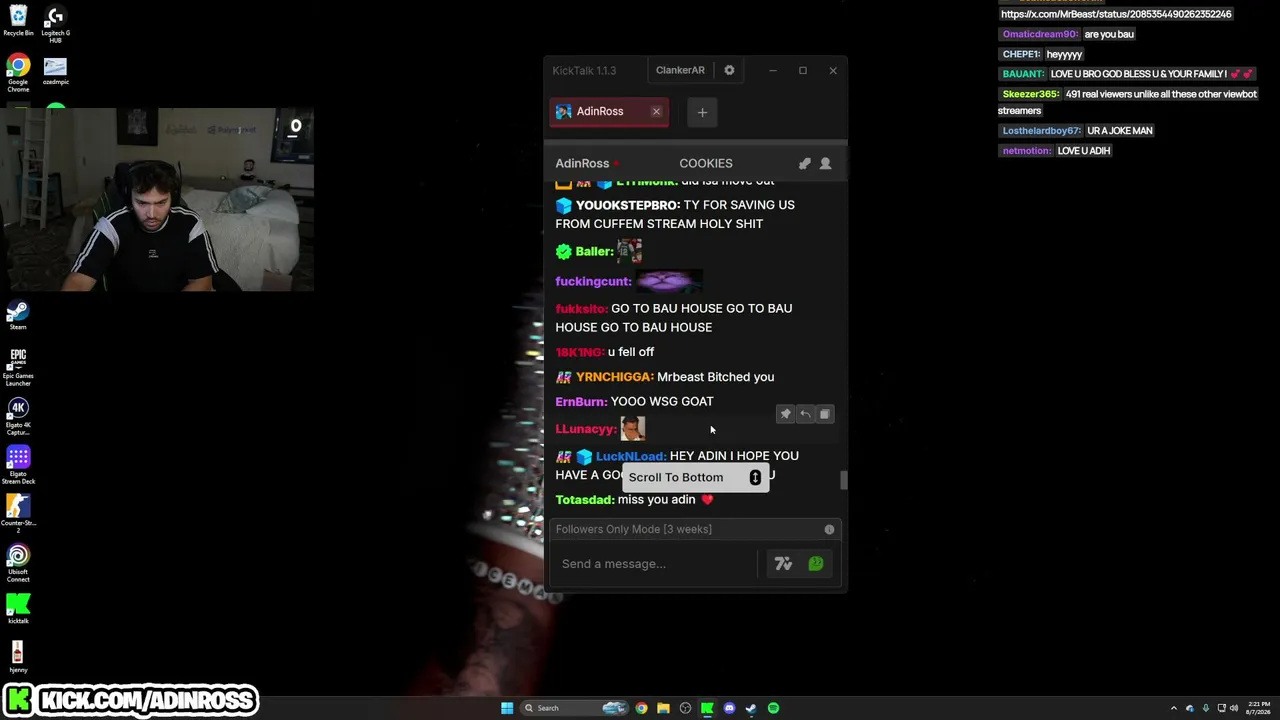The width and height of the screenshot is (1280, 720).
Task: Click username YOUOKSTEPBRO in chat
Action: pos(628,205)
